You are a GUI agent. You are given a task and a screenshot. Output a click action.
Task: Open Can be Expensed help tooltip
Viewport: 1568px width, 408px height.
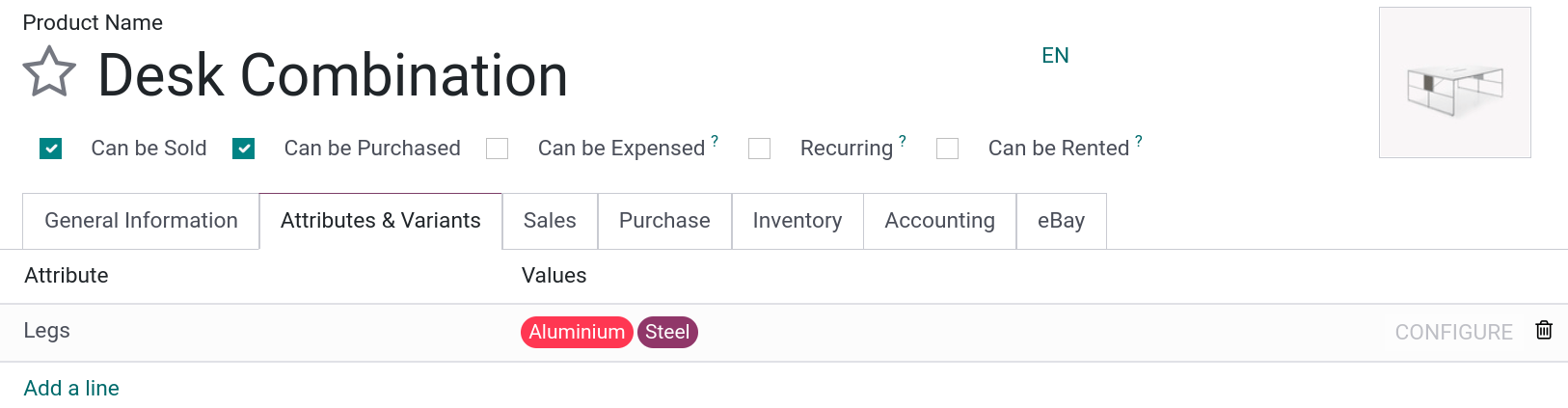[715, 141]
